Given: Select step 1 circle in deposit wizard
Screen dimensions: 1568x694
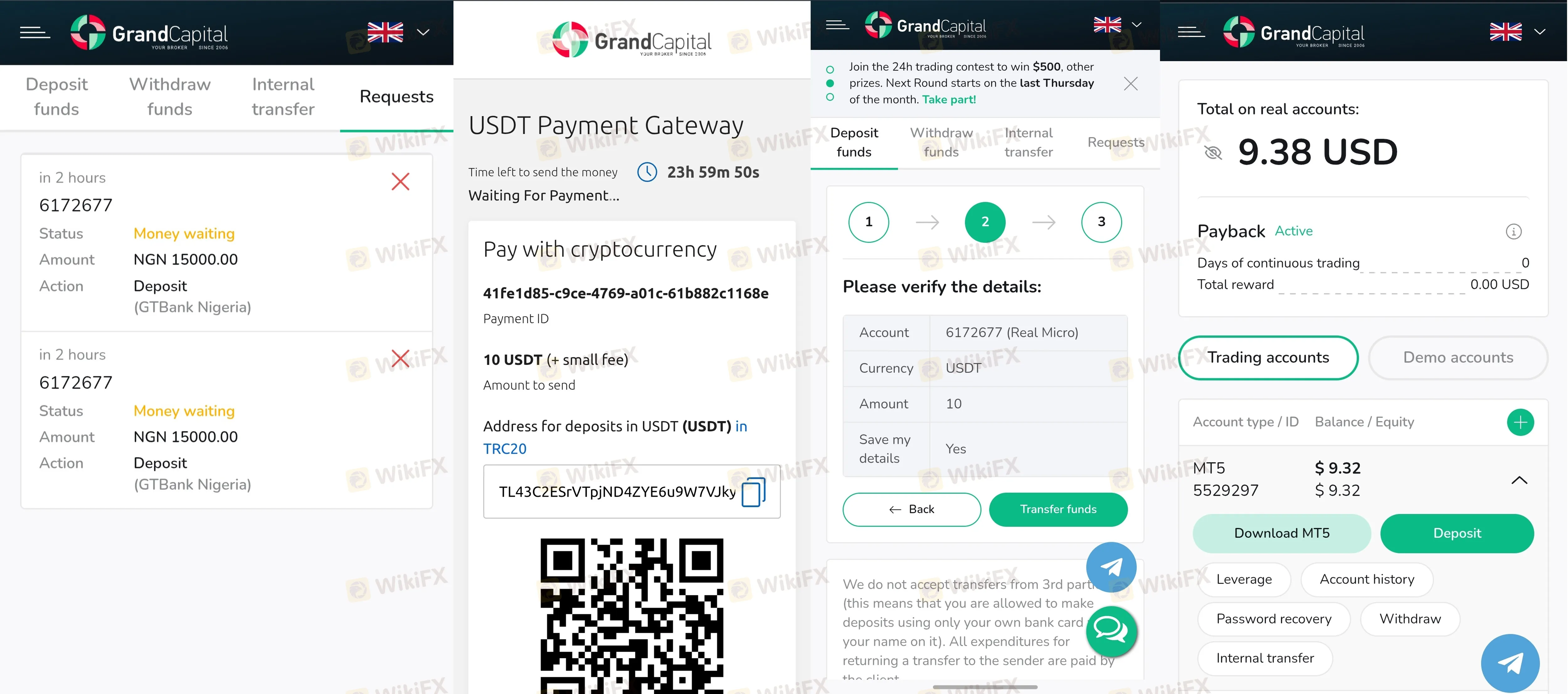Looking at the screenshot, I should click(x=869, y=222).
